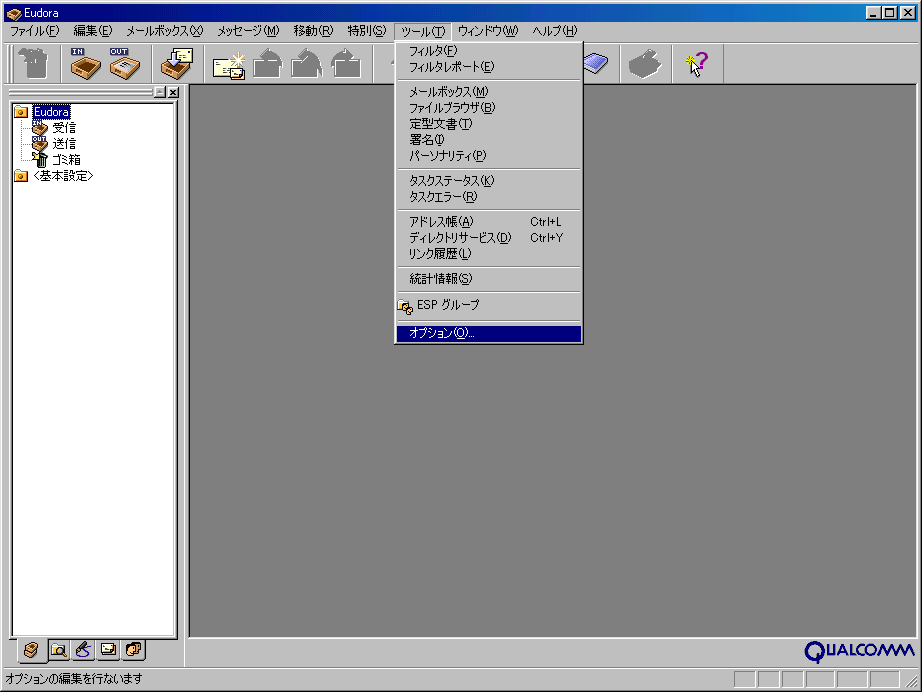This screenshot has height=692, width=922.
Task: Open the ウィンドウ(W) menu
Action: pyautogui.click(x=487, y=31)
